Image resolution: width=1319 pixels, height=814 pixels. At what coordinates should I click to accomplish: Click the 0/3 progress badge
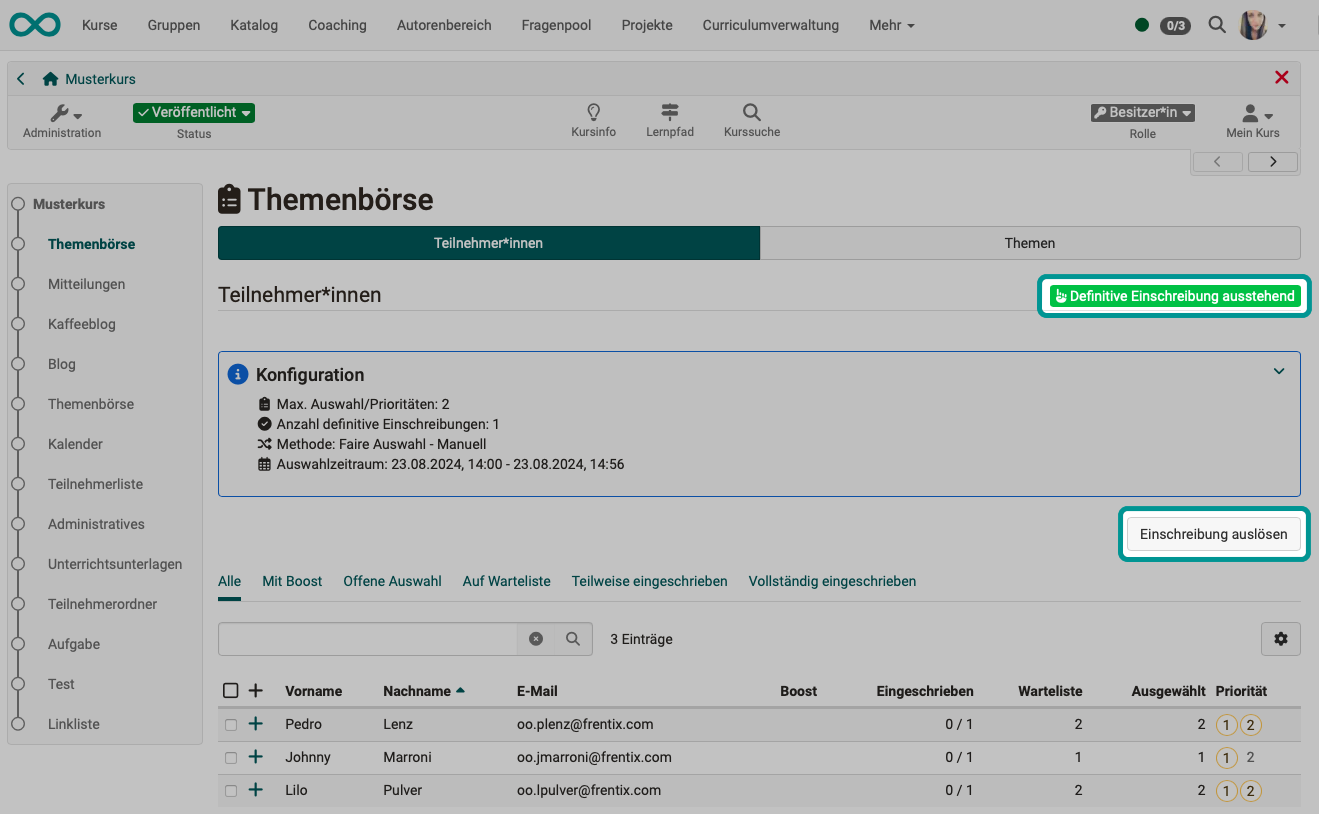tap(1175, 25)
